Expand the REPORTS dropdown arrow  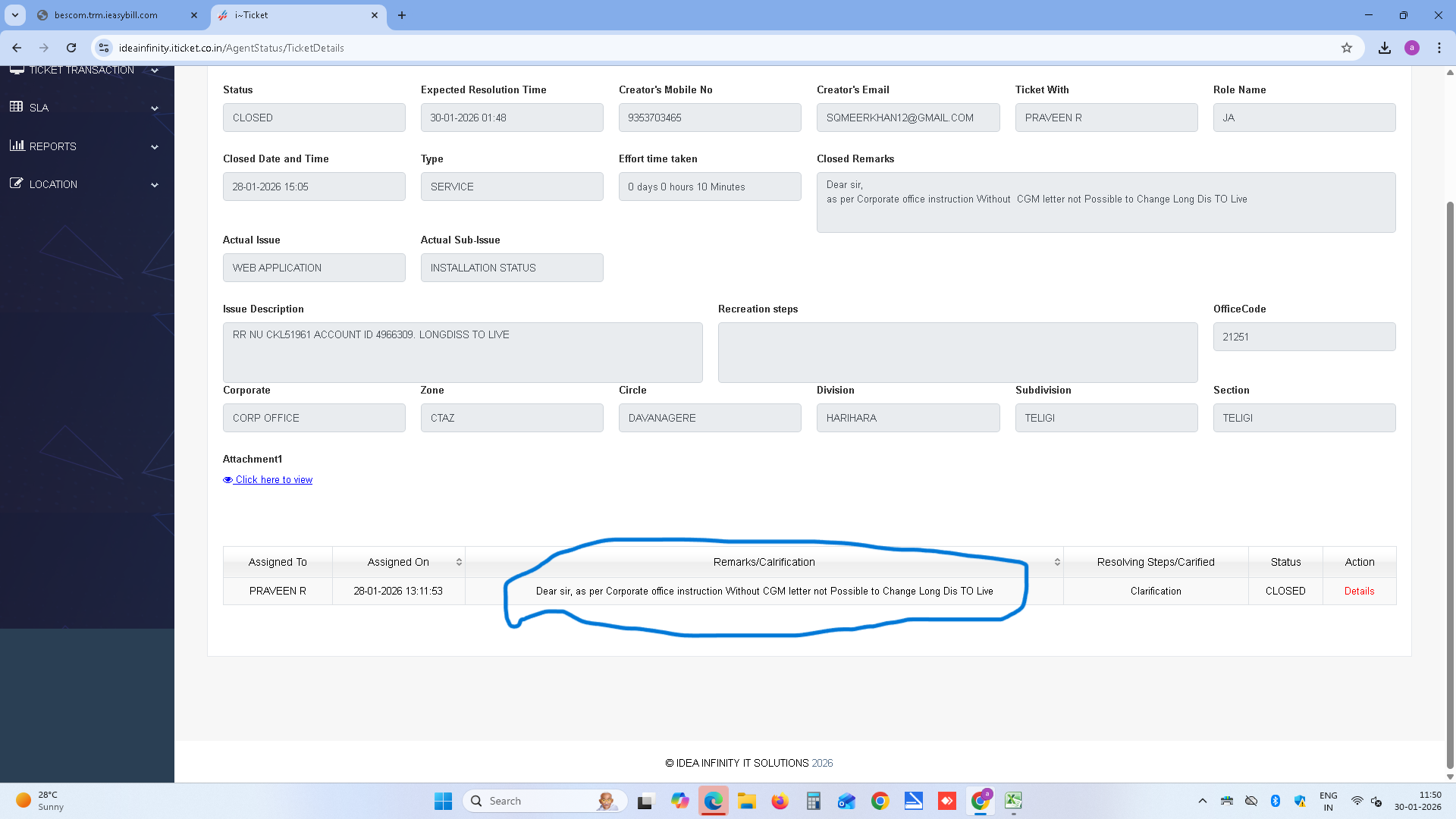click(x=155, y=147)
